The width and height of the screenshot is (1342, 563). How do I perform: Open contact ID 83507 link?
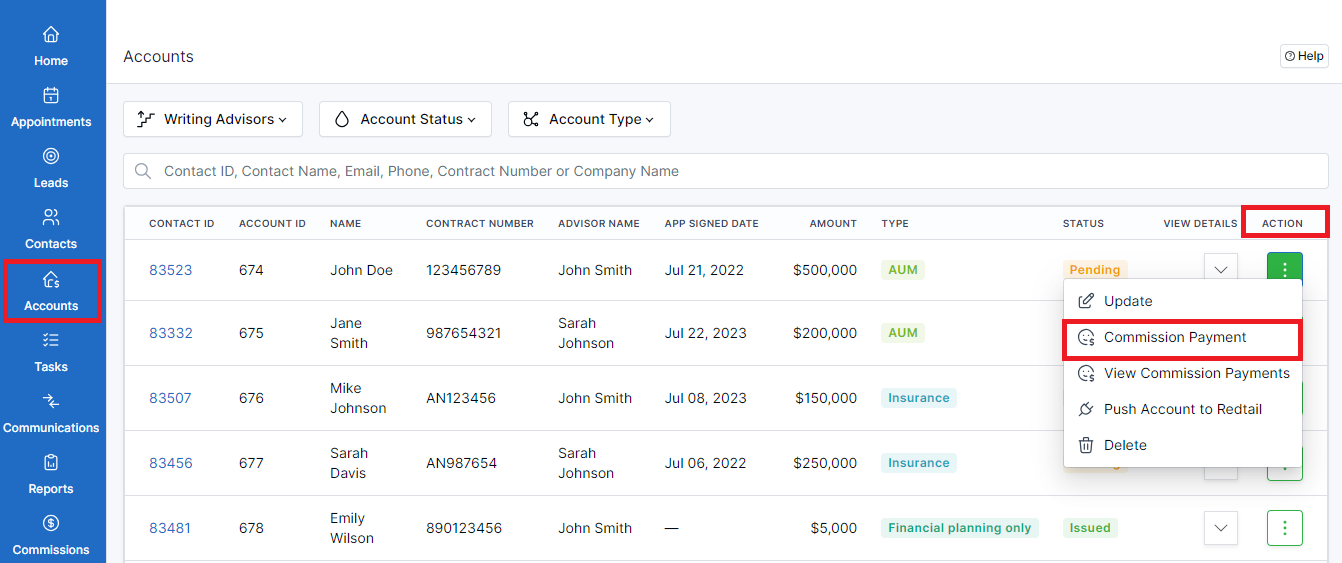[x=171, y=398]
